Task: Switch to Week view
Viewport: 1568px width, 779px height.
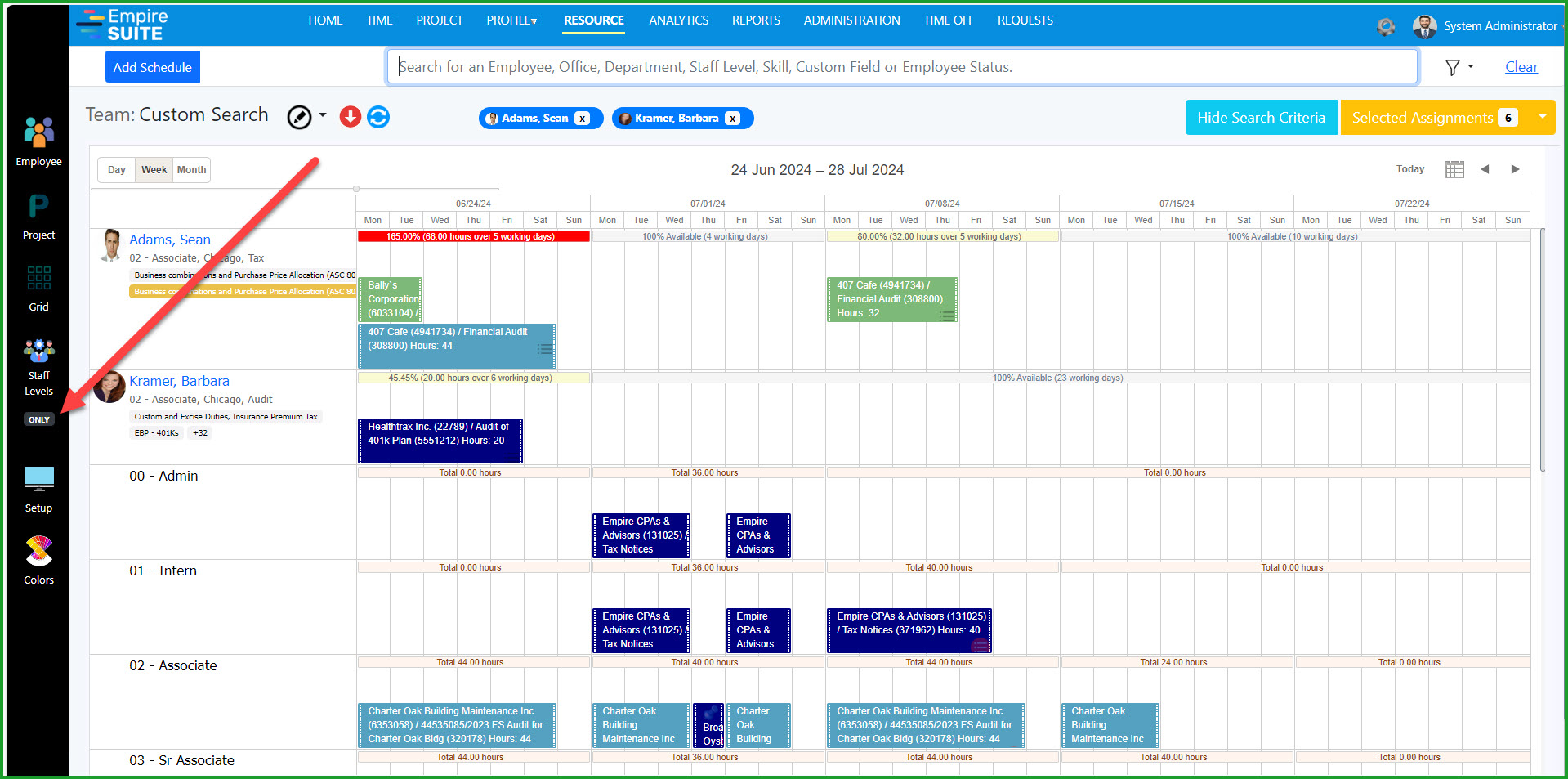Action: pyautogui.click(x=154, y=170)
